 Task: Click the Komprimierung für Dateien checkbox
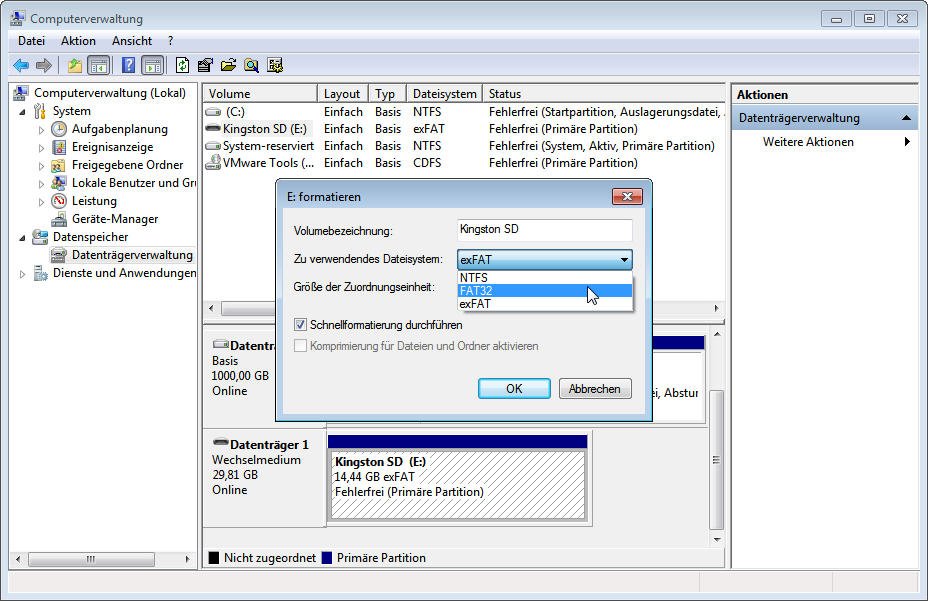pos(300,346)
